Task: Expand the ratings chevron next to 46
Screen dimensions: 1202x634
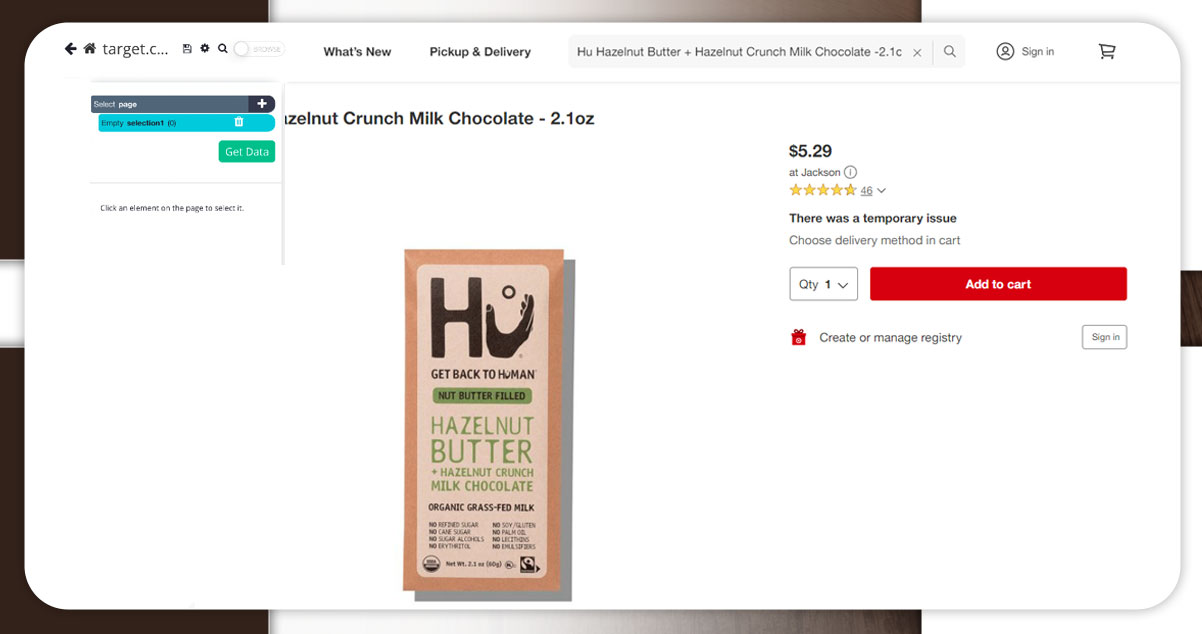Action: click(x=881, y=191)
